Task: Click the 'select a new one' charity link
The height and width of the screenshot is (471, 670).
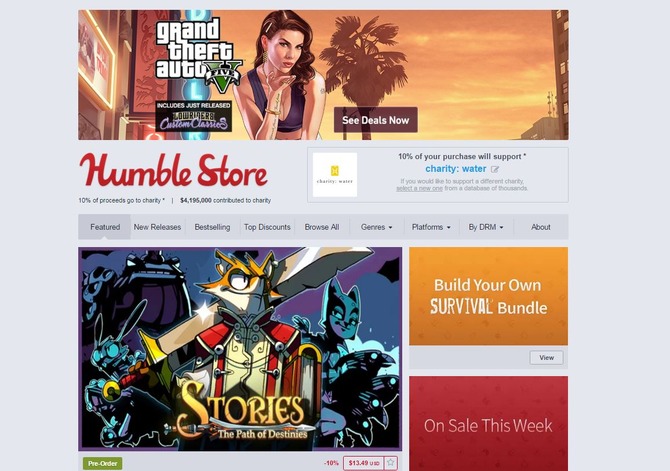Action: coord(419,188)
